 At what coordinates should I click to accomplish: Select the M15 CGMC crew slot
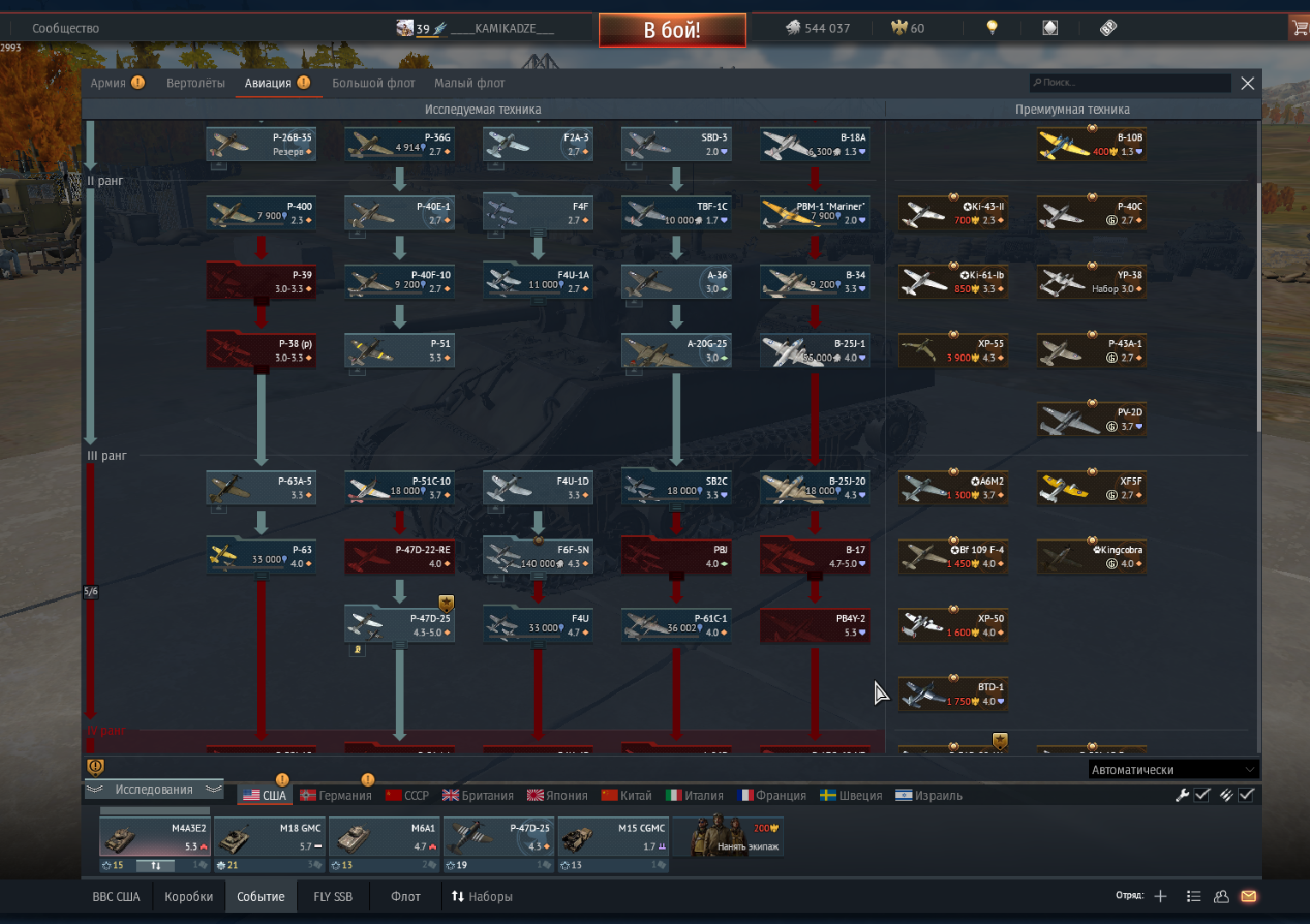pos(613,838)
